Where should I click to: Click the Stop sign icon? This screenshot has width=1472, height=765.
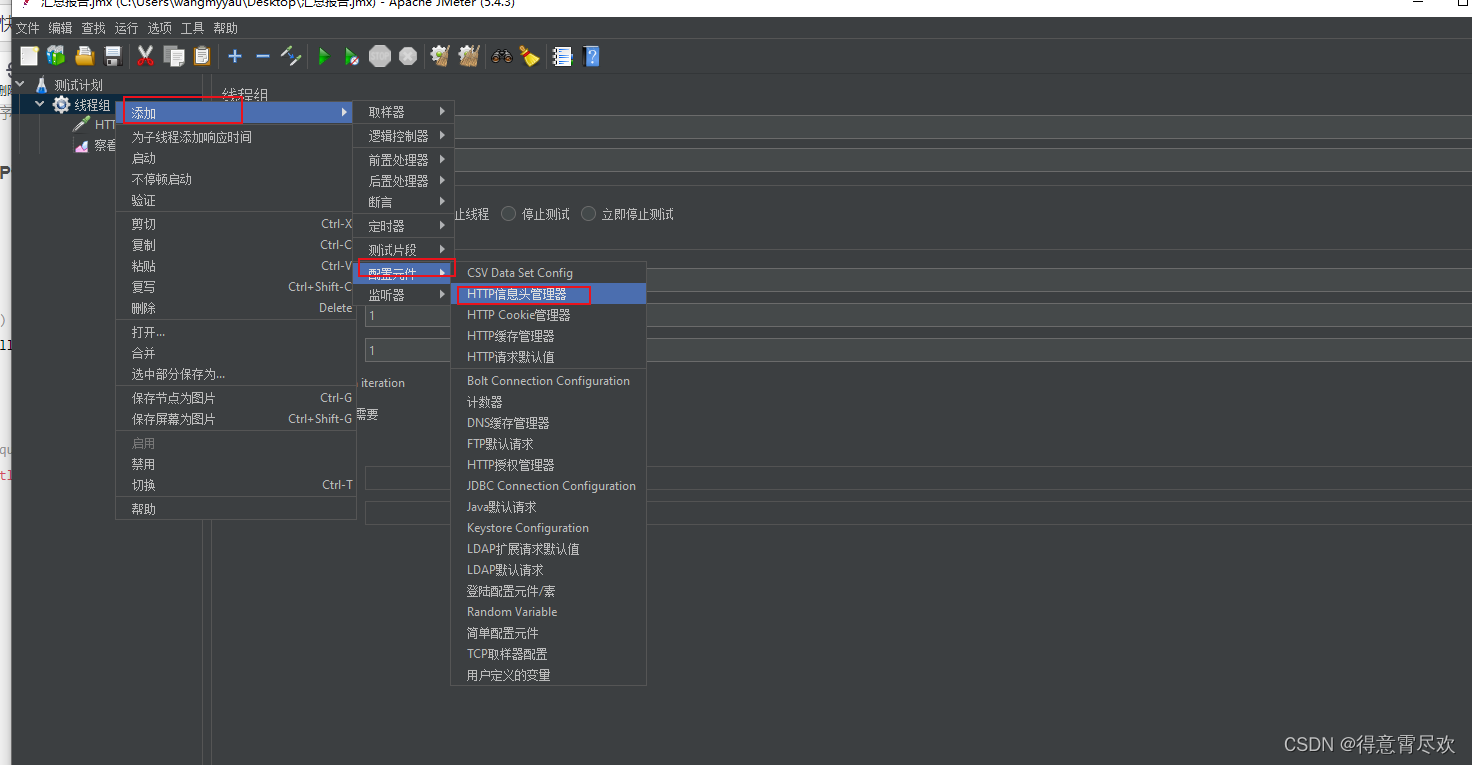click(380, 56)
